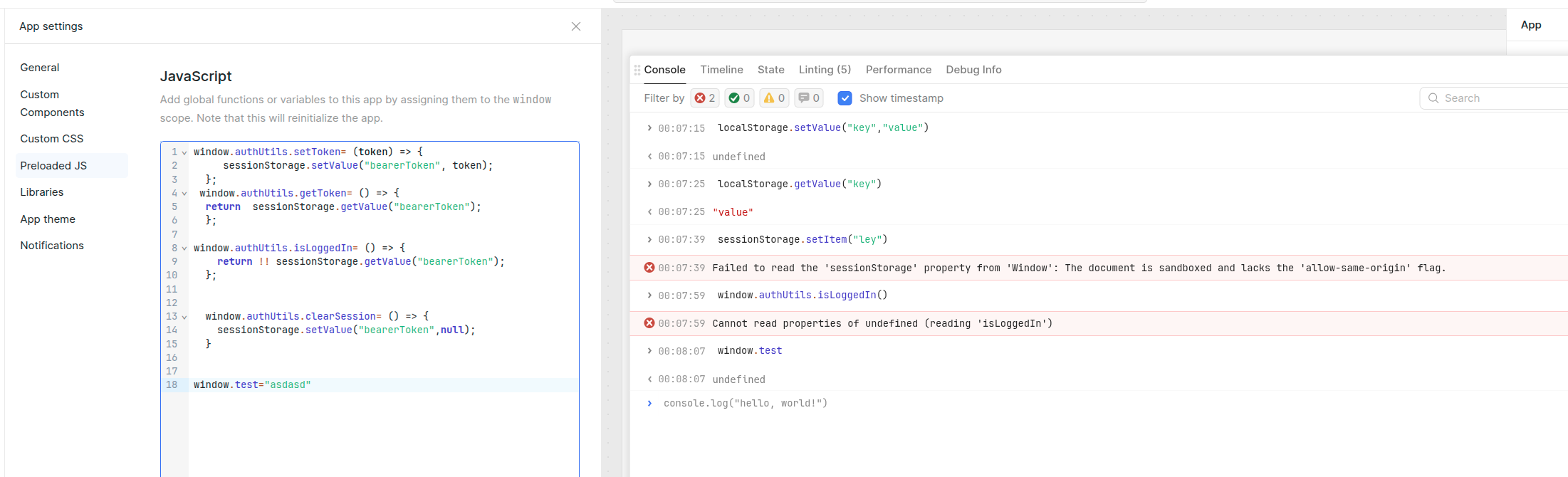The image size is (1568, 477).
Task: Collapse code fold at line 8
Action: pos(184,248)
